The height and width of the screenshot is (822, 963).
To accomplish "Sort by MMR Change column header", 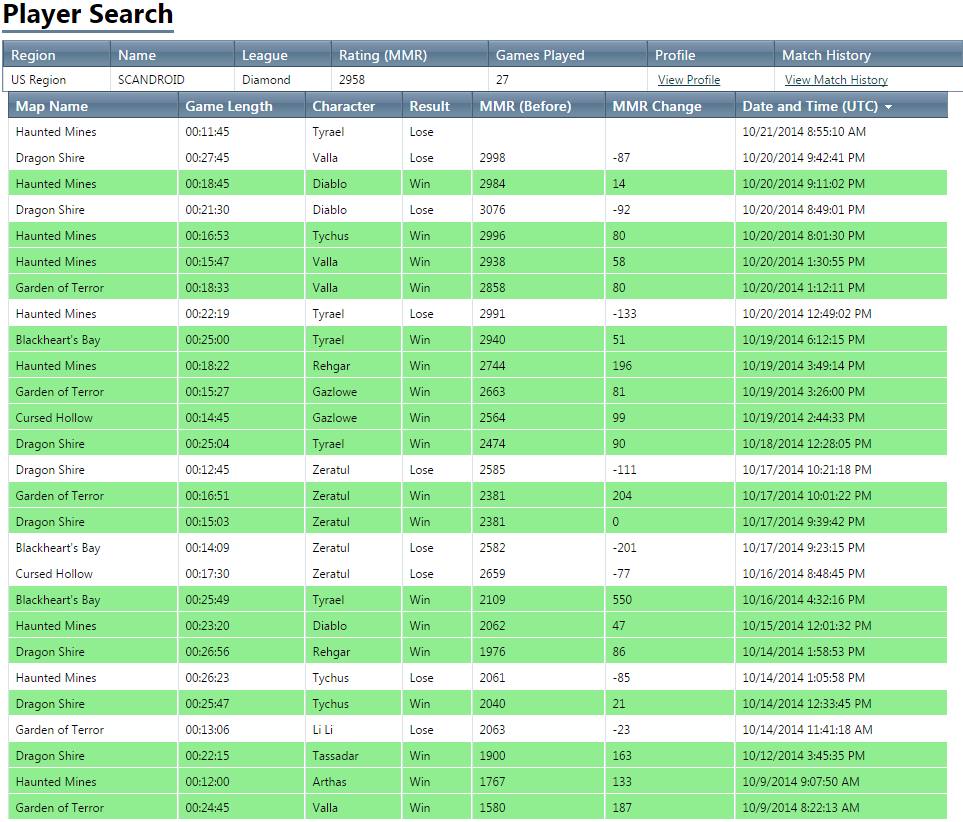I will (656, 106).
